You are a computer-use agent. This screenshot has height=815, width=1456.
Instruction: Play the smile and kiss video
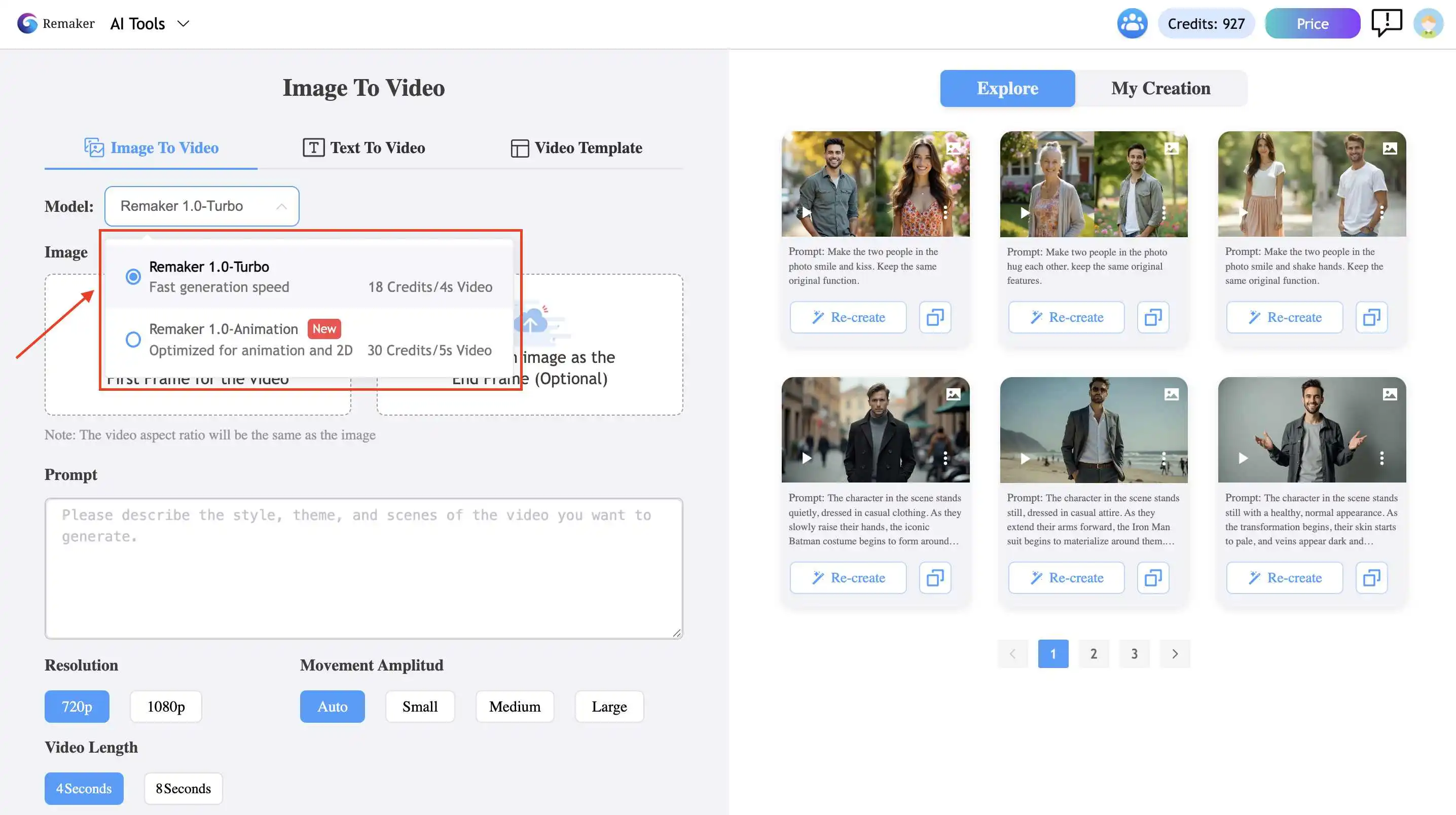[807, 213]
